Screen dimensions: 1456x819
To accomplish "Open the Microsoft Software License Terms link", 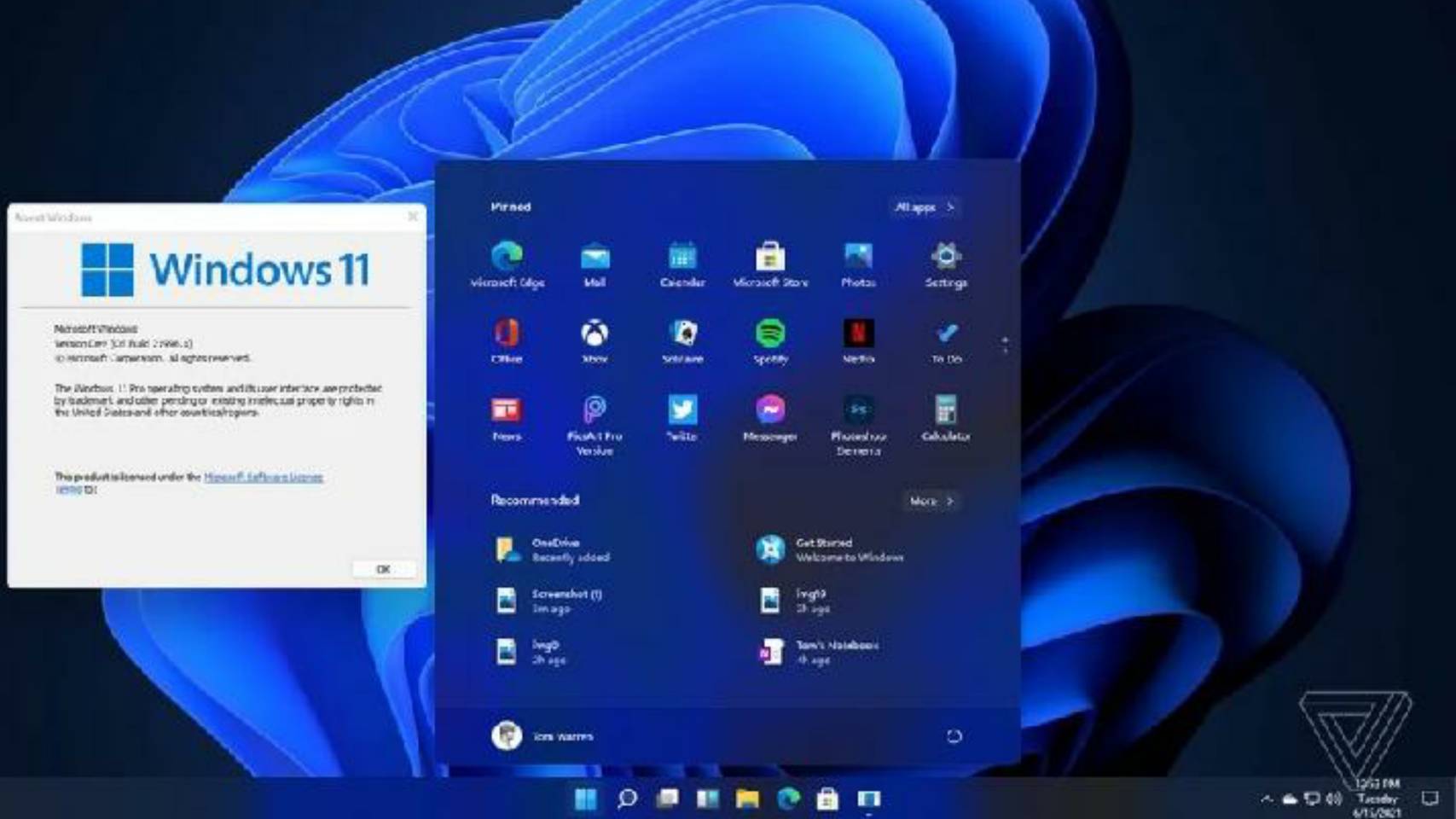I will (x=263, y=478).
